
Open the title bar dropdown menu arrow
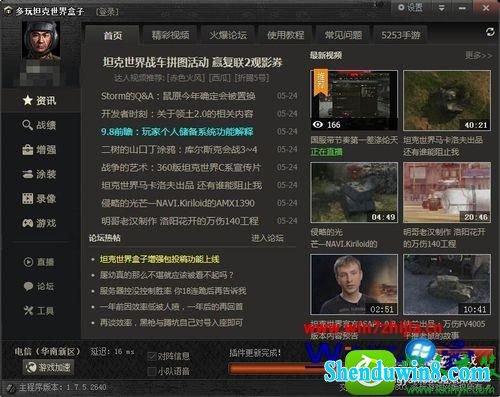(441, 8)
